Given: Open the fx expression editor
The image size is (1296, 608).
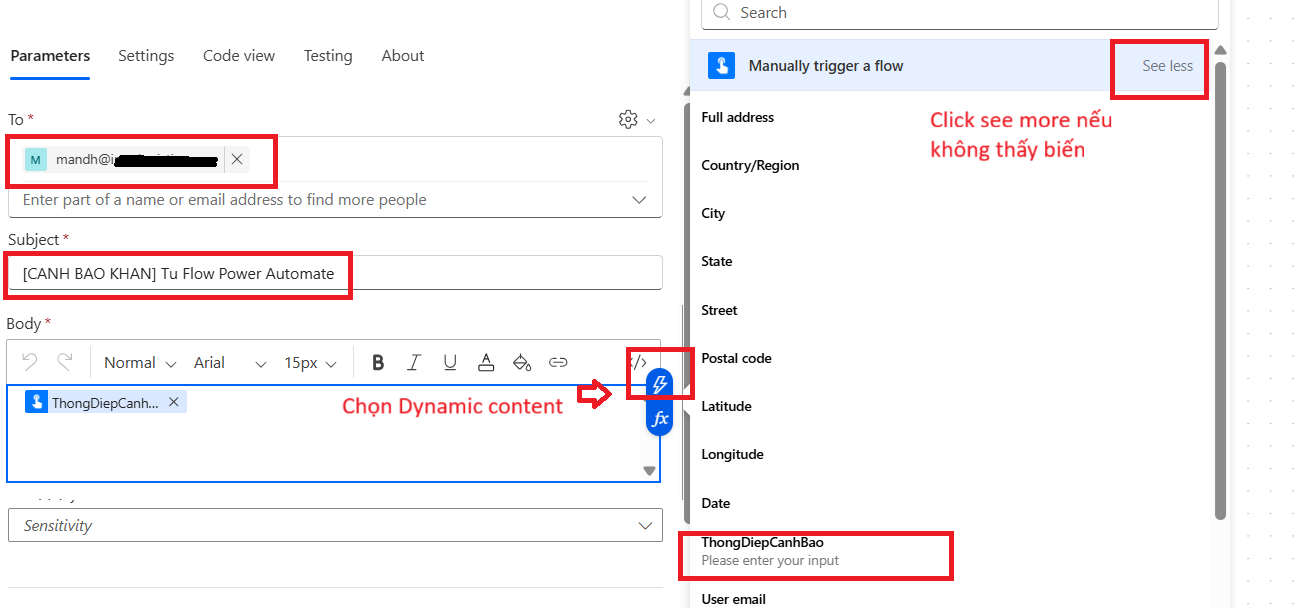Looking at the screenshot, I should tap(659, 419).
